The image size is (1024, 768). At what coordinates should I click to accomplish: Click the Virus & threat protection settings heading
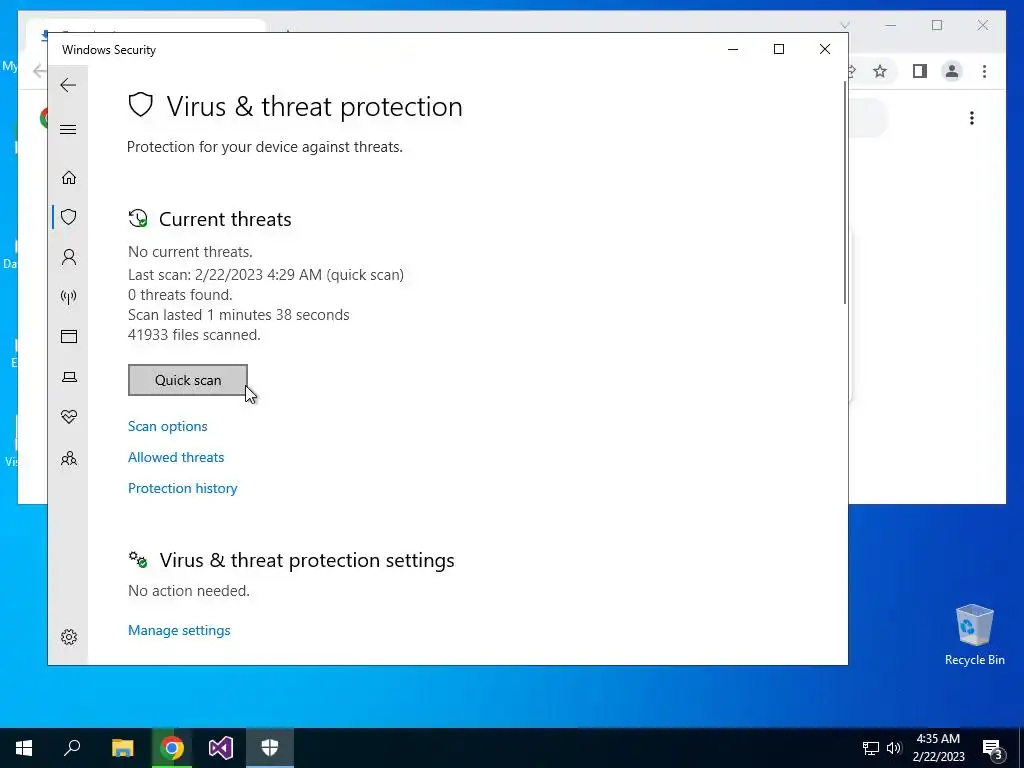tap(307, 560)
